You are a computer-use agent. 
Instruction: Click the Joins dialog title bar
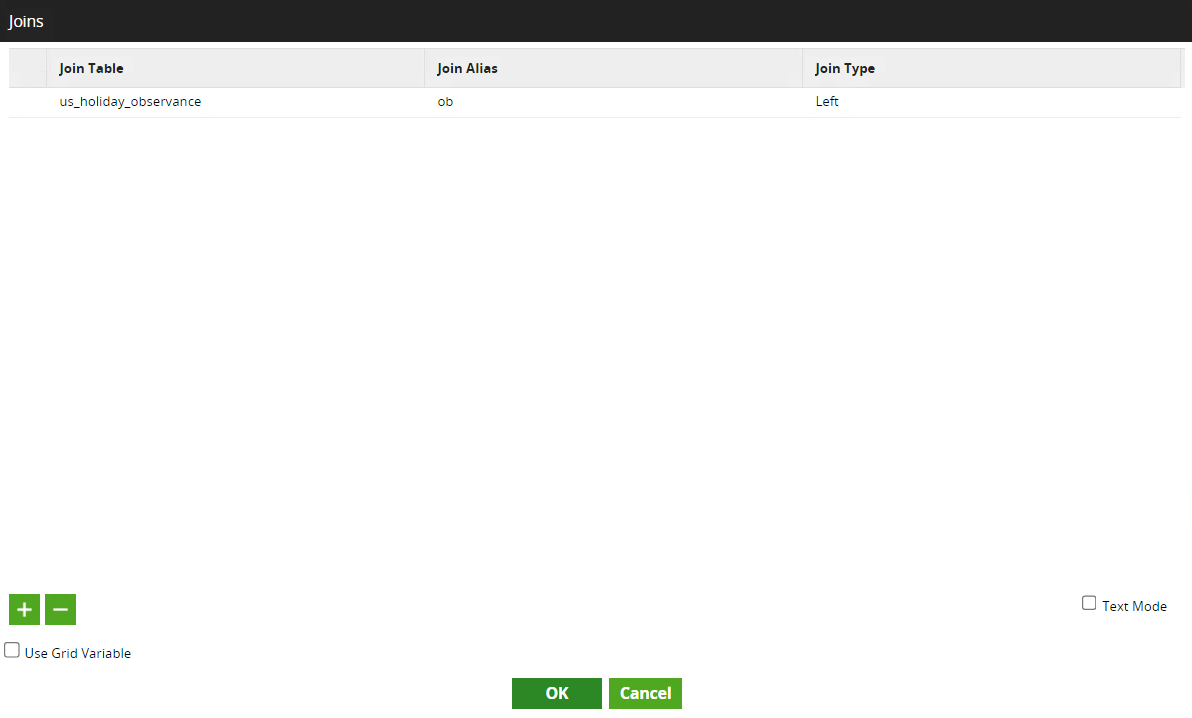click(596, 21)
